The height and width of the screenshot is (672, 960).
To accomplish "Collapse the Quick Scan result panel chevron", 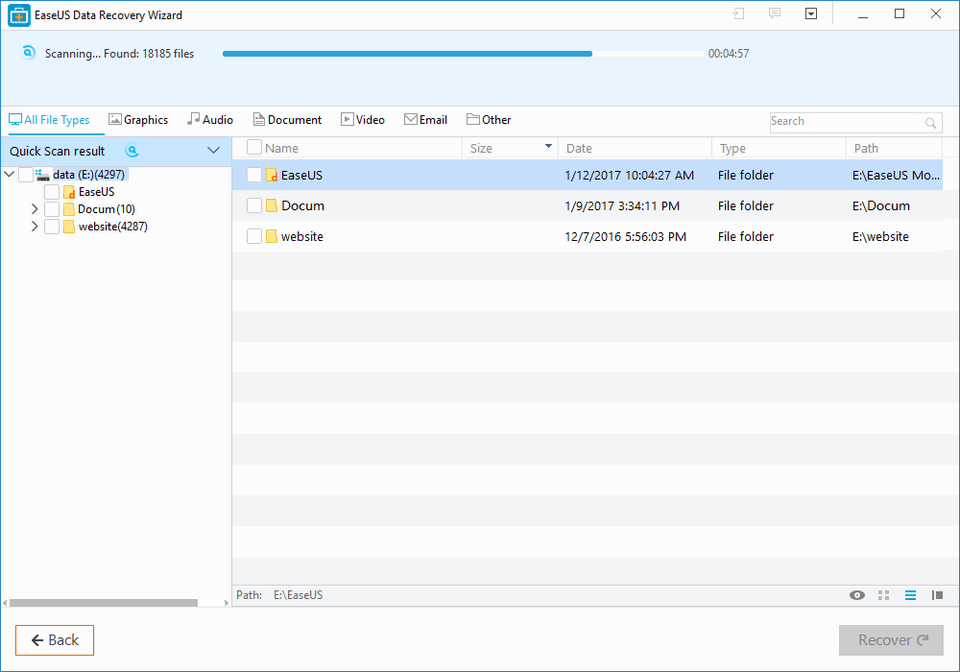I will pyautogui.click(x=213, y=151).
